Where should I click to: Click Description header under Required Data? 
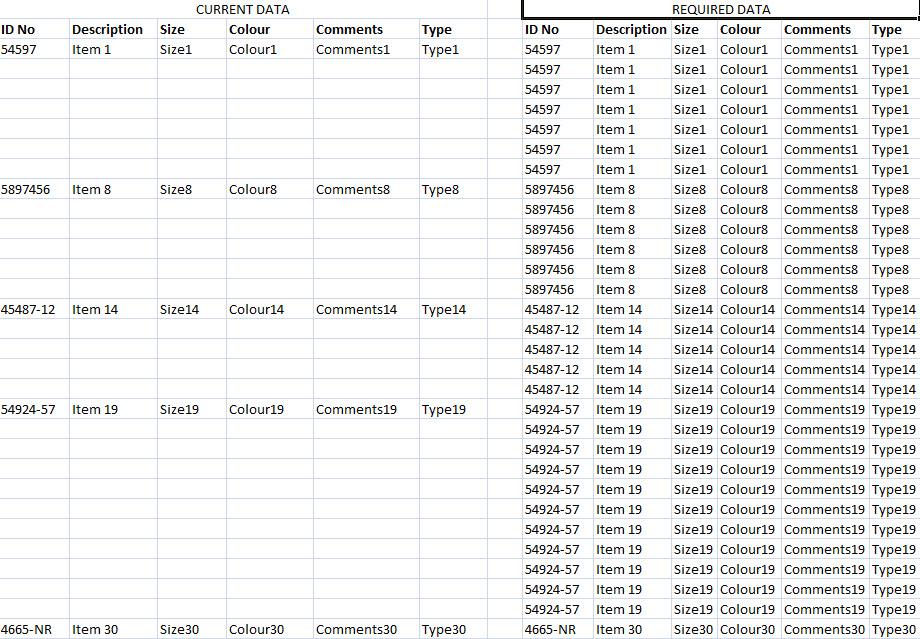631,29
